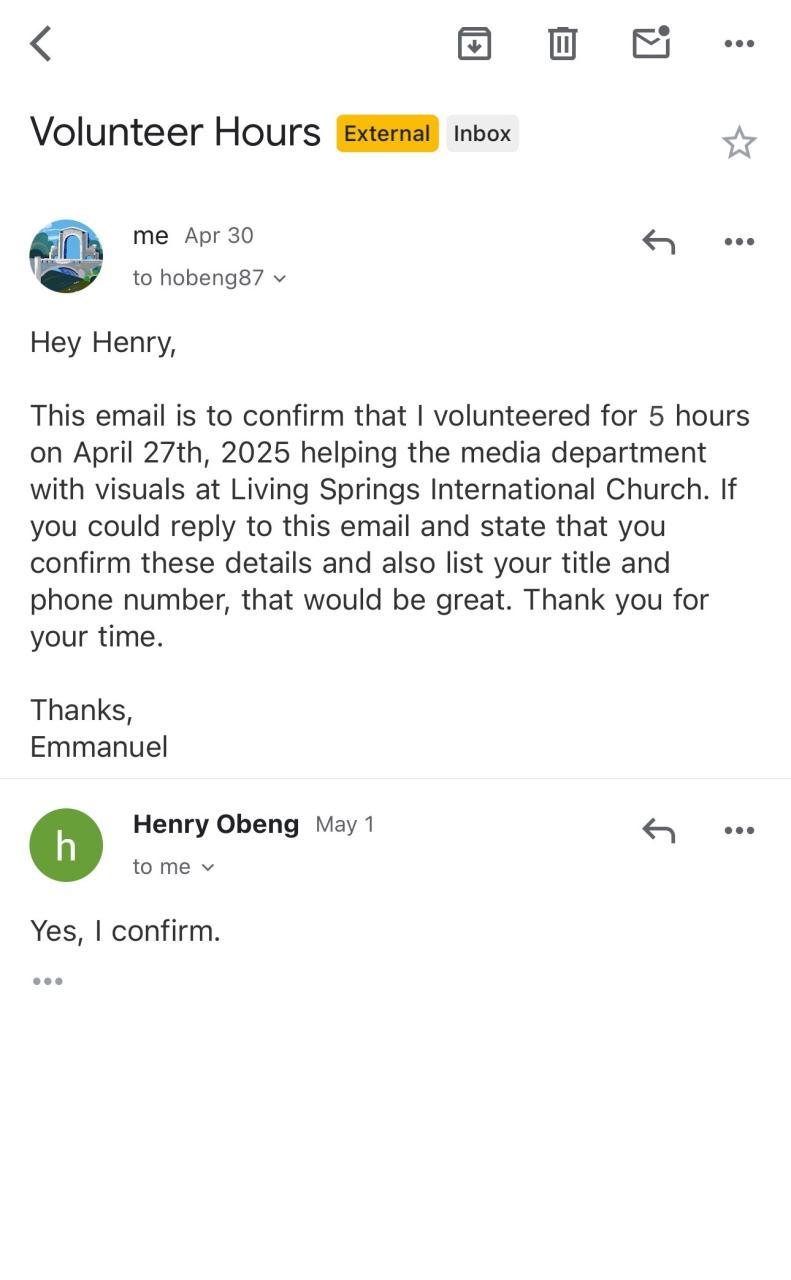This screenshot has height=1280, width=791.
Task: Tap the Volunteer Hours subject title
Action: pos(175,132)
